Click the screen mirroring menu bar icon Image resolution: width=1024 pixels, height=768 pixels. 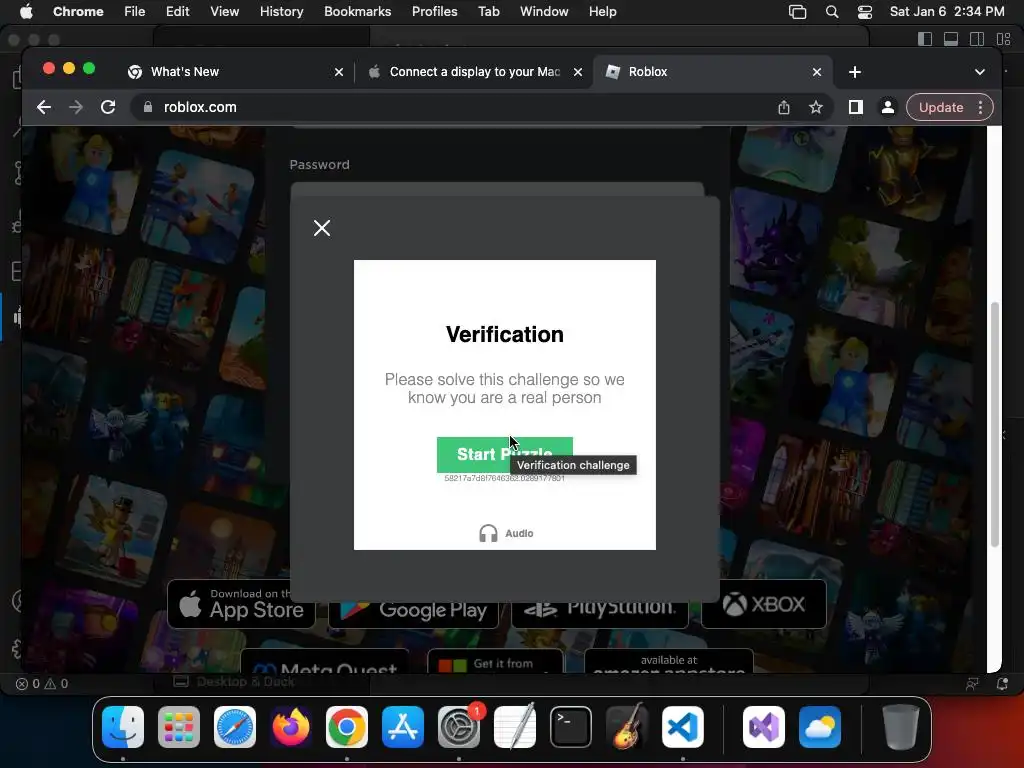tap(797, 11)
